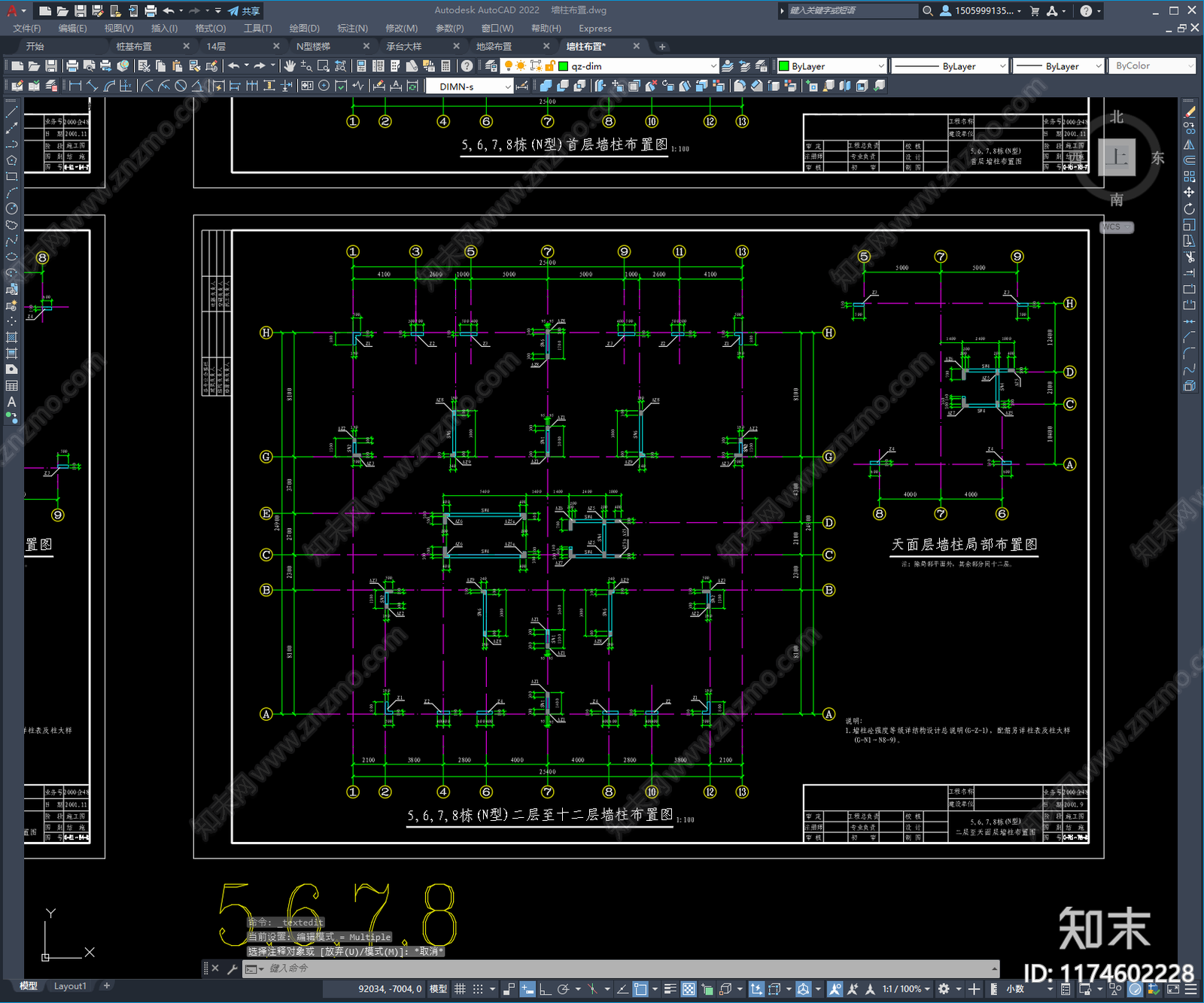Switch to the Layout1 tab
Screen dimensions: 1204x1003
tap(70, 986)
